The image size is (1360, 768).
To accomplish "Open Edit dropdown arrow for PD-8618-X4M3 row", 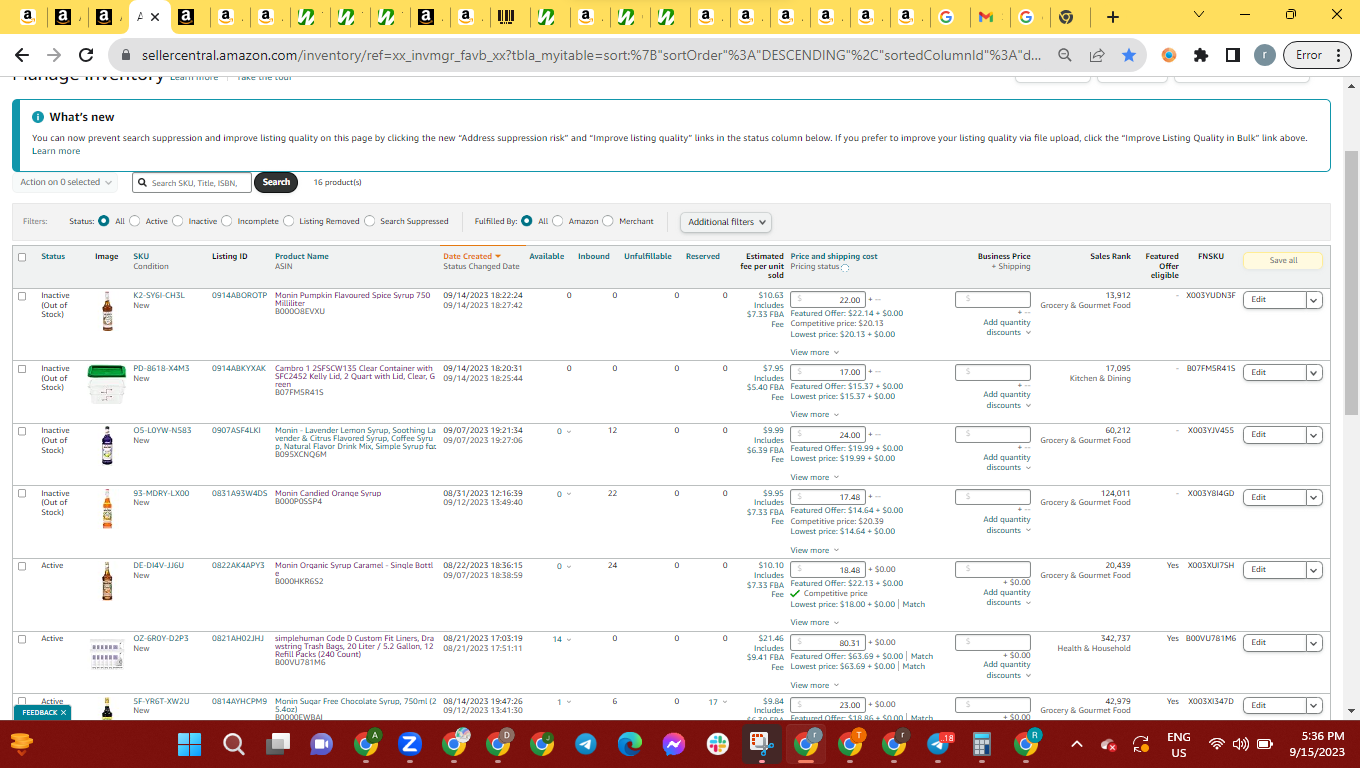I will pyautogui.click(x=1314, y=372).
